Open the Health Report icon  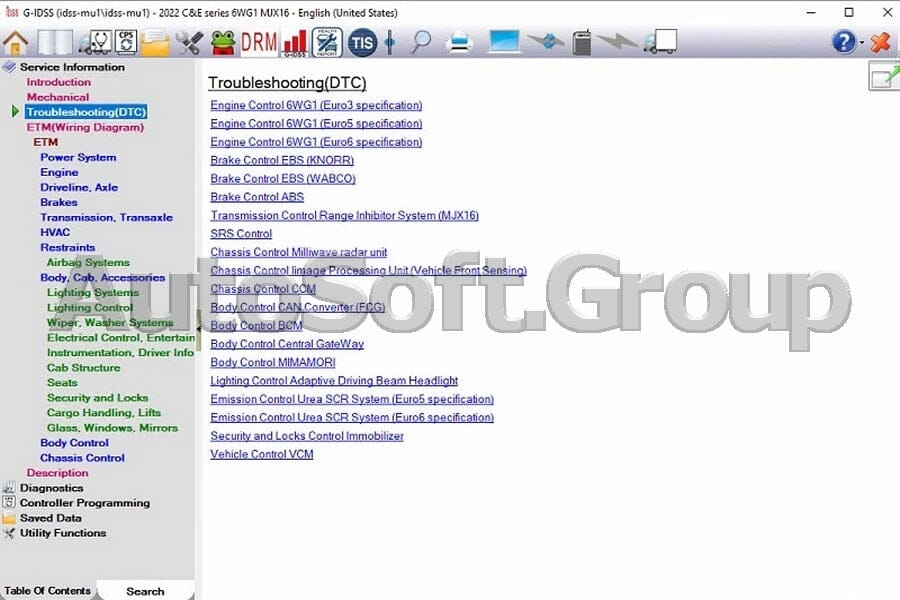[327, 42]
